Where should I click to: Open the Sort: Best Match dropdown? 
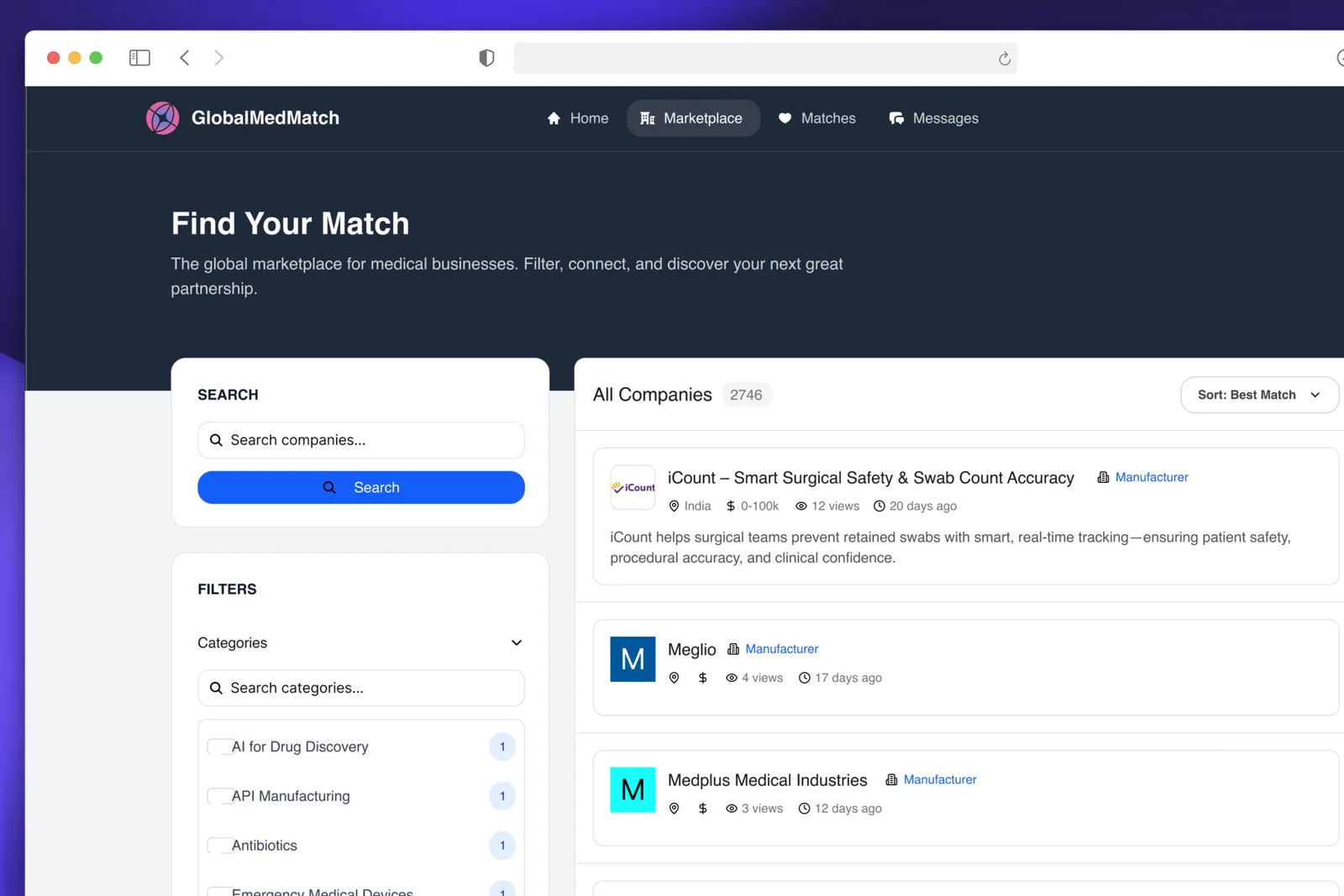pos(1258,395)
